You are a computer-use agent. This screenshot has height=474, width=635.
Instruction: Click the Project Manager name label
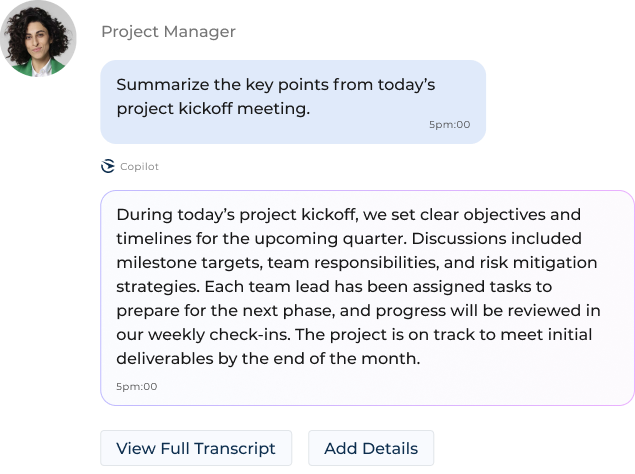(168, 31)
